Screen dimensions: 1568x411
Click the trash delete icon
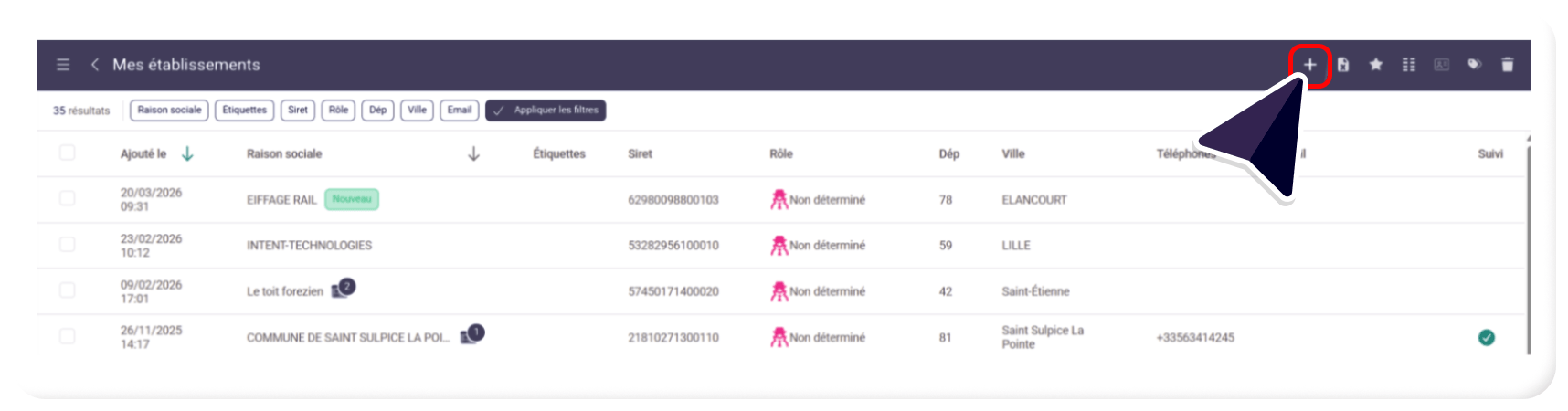tap(1507, 65)
